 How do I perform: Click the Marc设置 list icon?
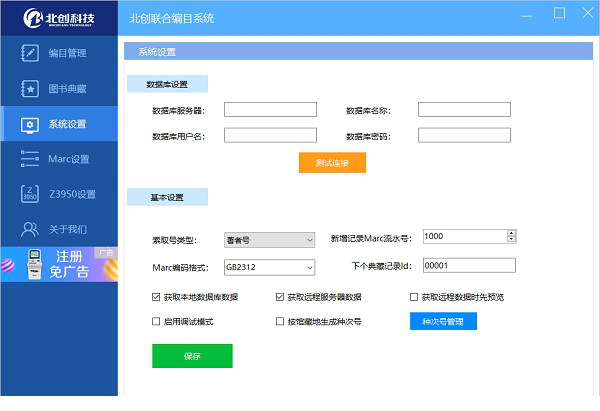tap(30, 159)
